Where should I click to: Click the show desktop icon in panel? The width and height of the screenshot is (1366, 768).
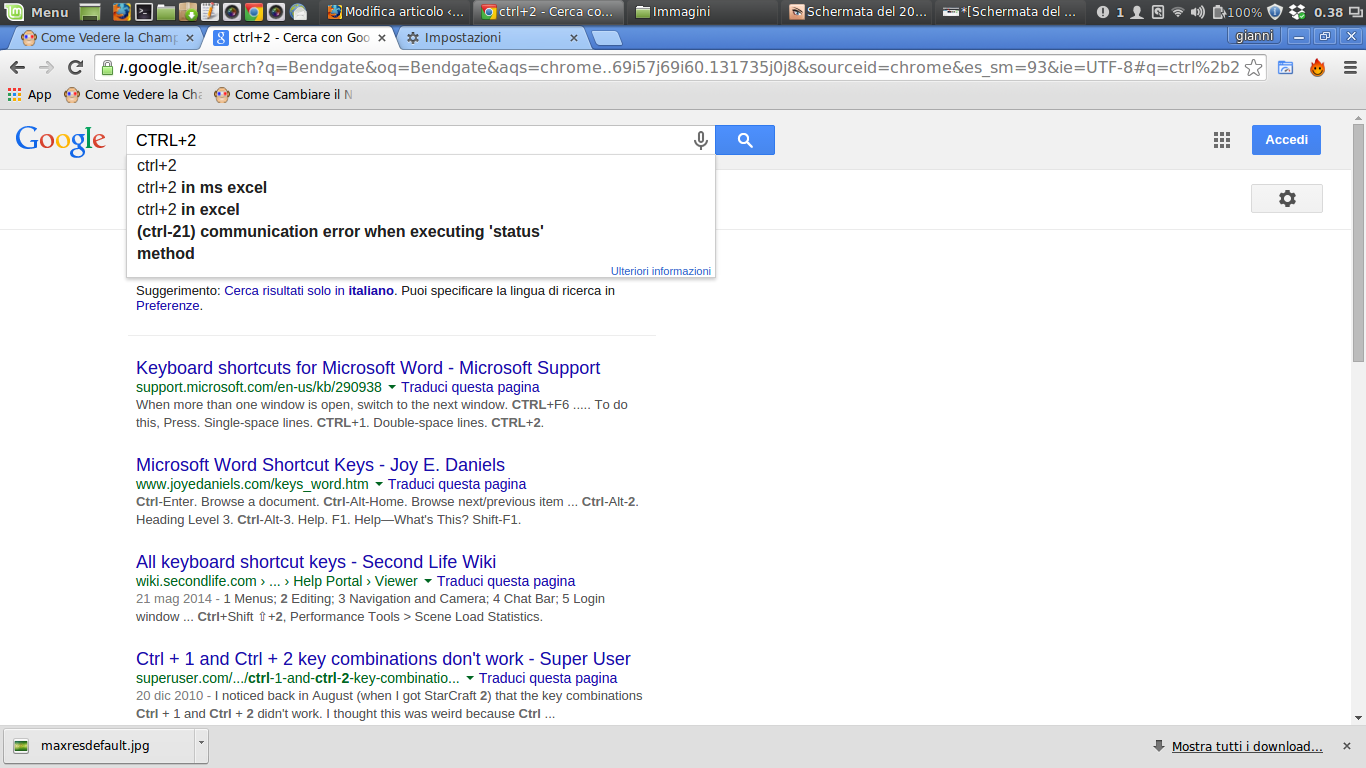(90, 12)
